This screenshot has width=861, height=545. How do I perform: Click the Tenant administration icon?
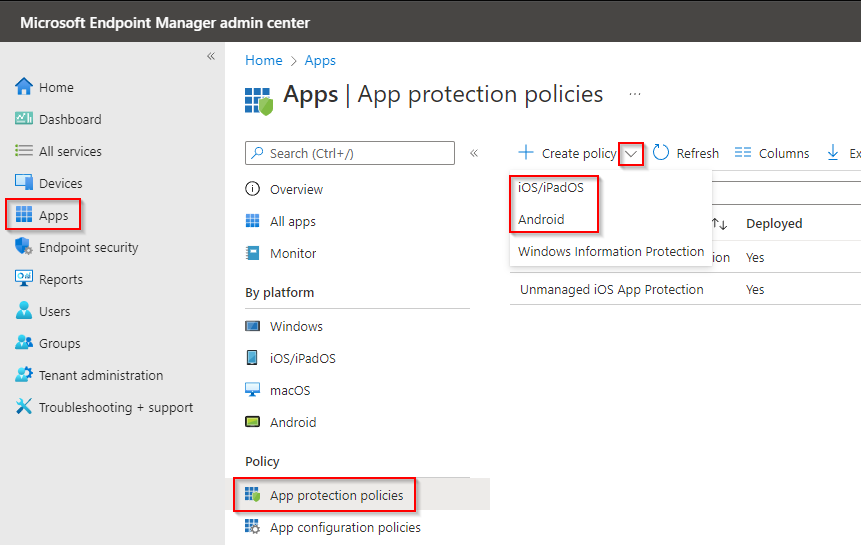pyautogui.click(x=25, y=375)
